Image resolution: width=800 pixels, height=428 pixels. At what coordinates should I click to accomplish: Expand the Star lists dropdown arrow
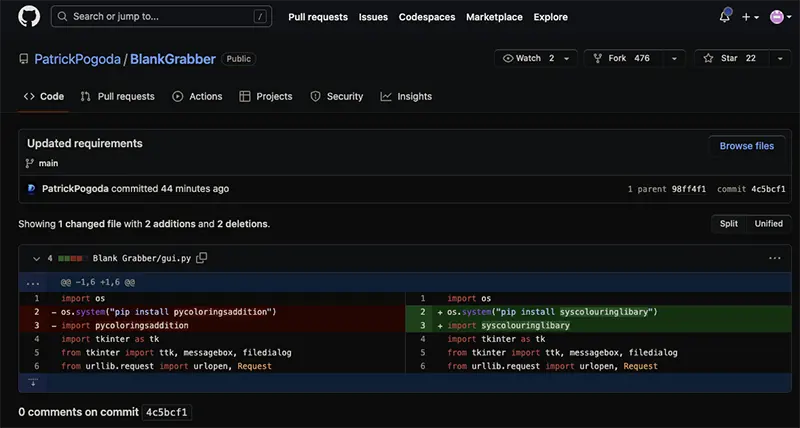pyautogui.click(x=780, y=59)
